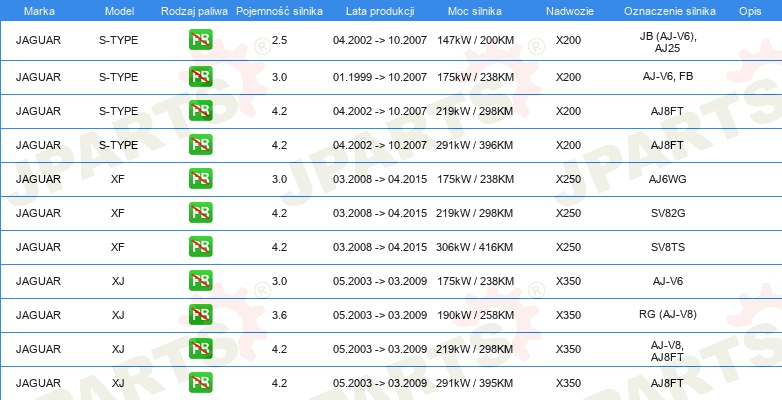Screen dimensions: 782x400
Task: Select the petrol icon in the XJ 3.0 row
Action: 200,280
